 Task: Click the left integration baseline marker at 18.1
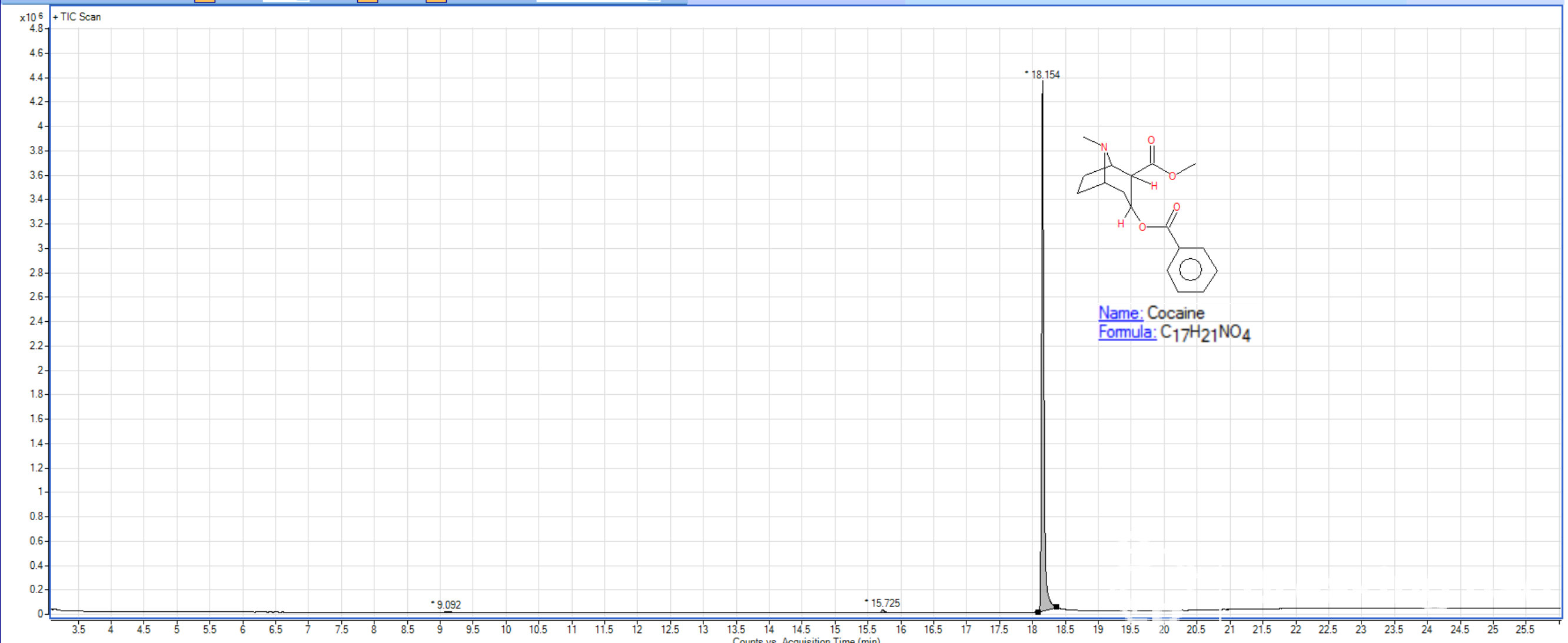tap(1037, 612)
